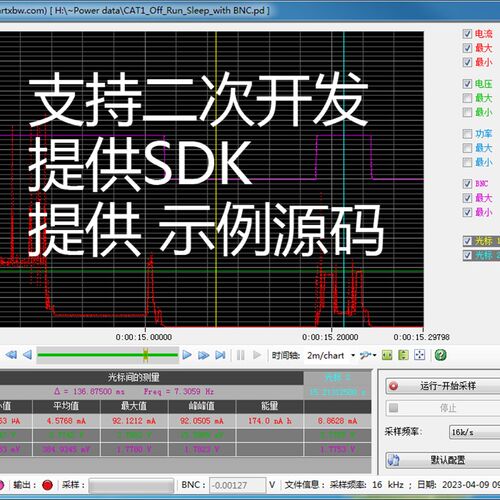Click the 0:00:15.29798 time axis label

[x=421, y=337]
